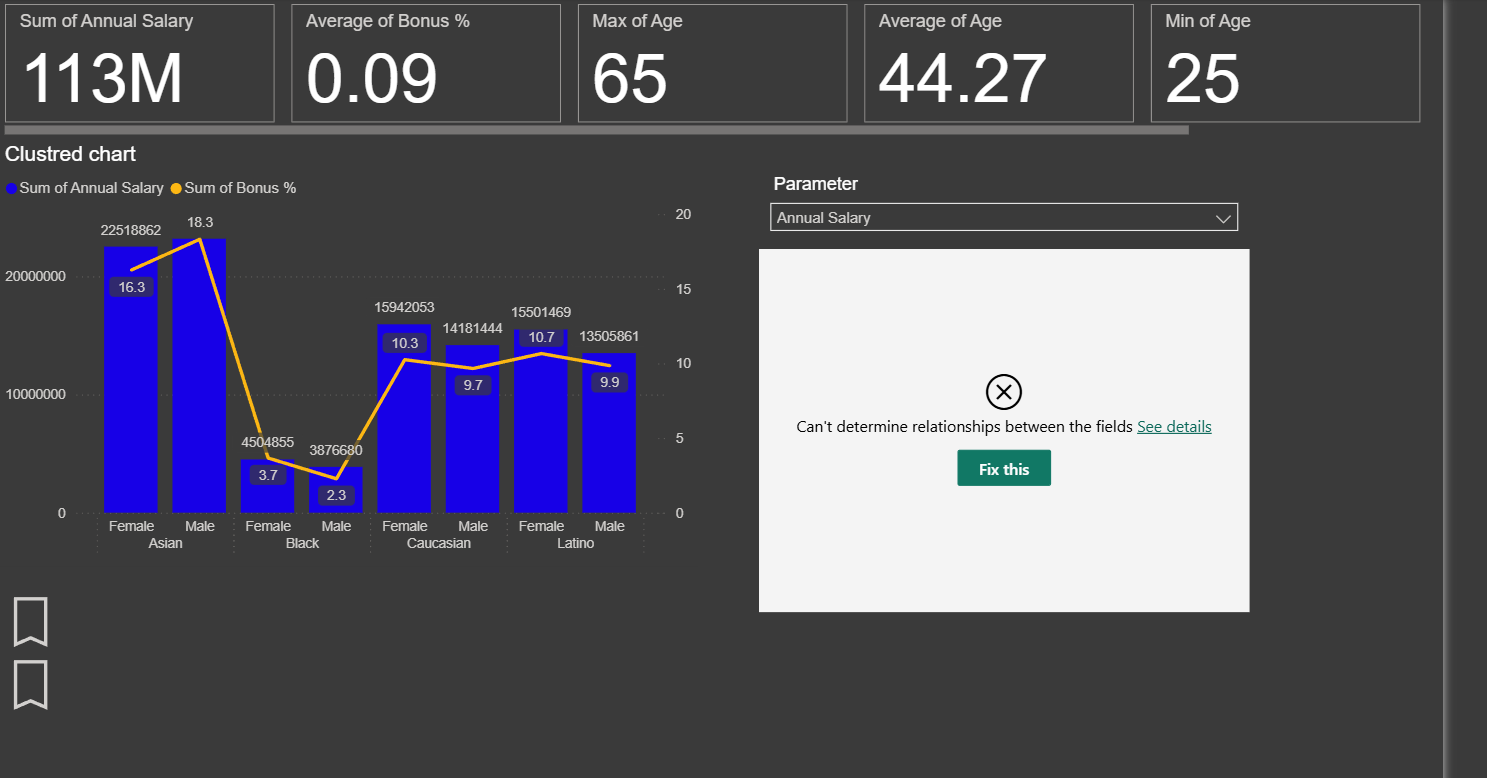
Task: Click the Black Male bar in the chart
Action: point(336,497)
